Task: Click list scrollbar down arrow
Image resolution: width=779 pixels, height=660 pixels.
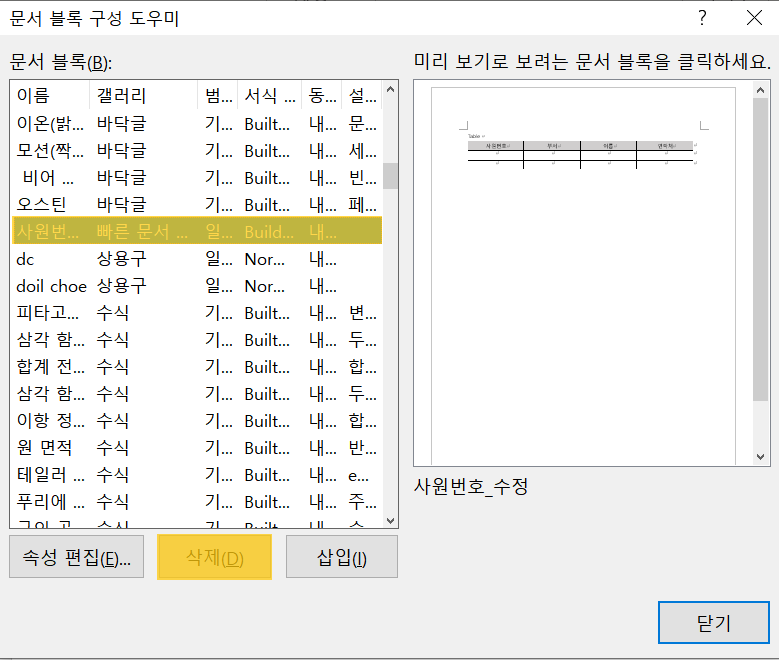Action: [x=390, y=520]
